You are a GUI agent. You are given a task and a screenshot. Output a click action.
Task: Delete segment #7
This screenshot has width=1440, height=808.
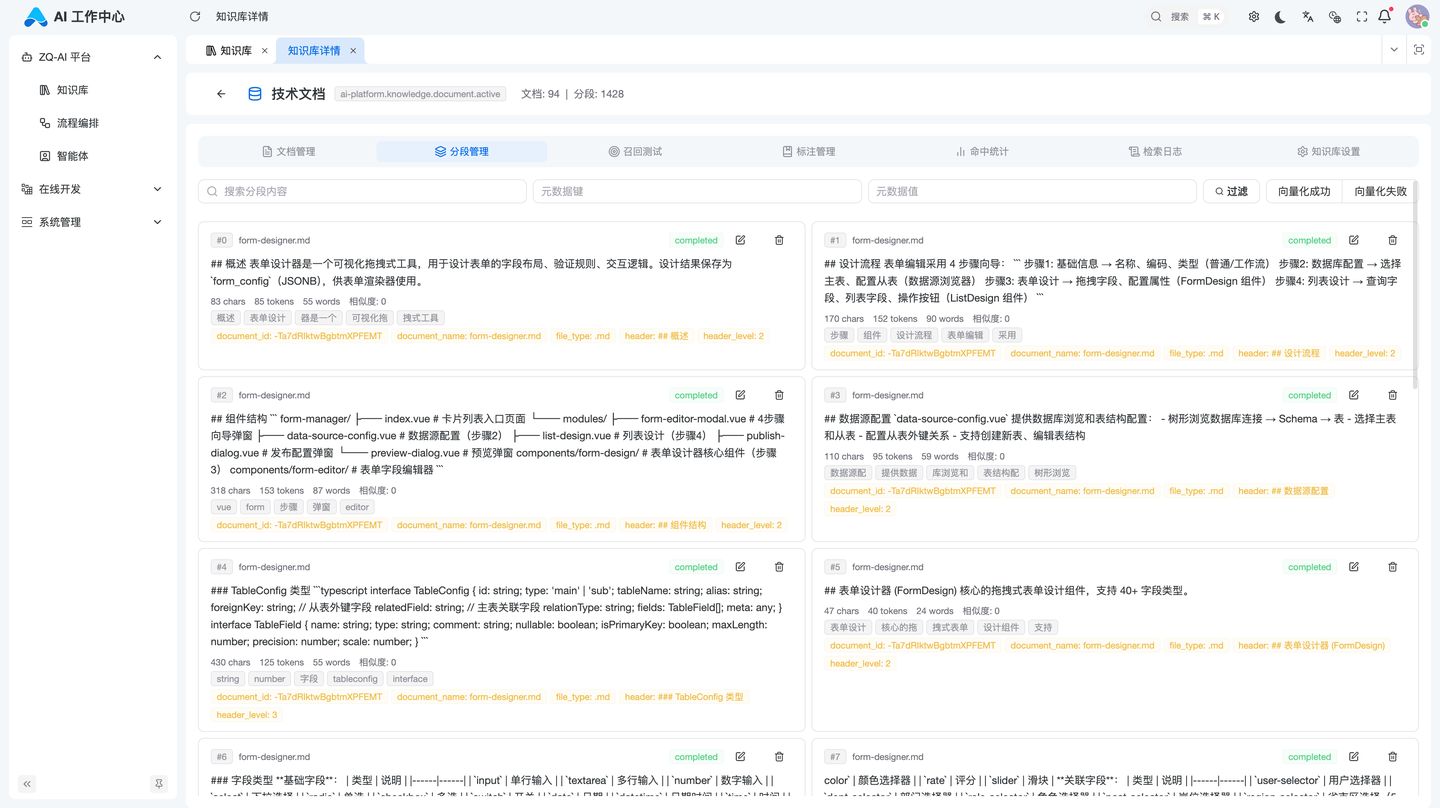pos(1393,757)
